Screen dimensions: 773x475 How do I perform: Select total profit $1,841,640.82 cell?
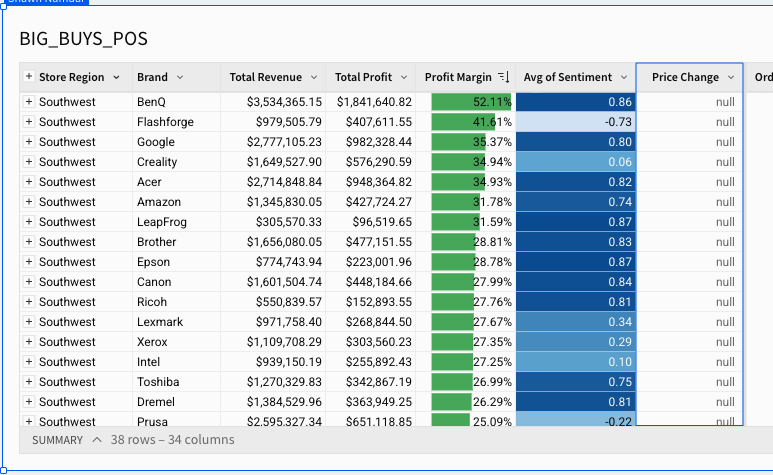(x=371, y=102)
